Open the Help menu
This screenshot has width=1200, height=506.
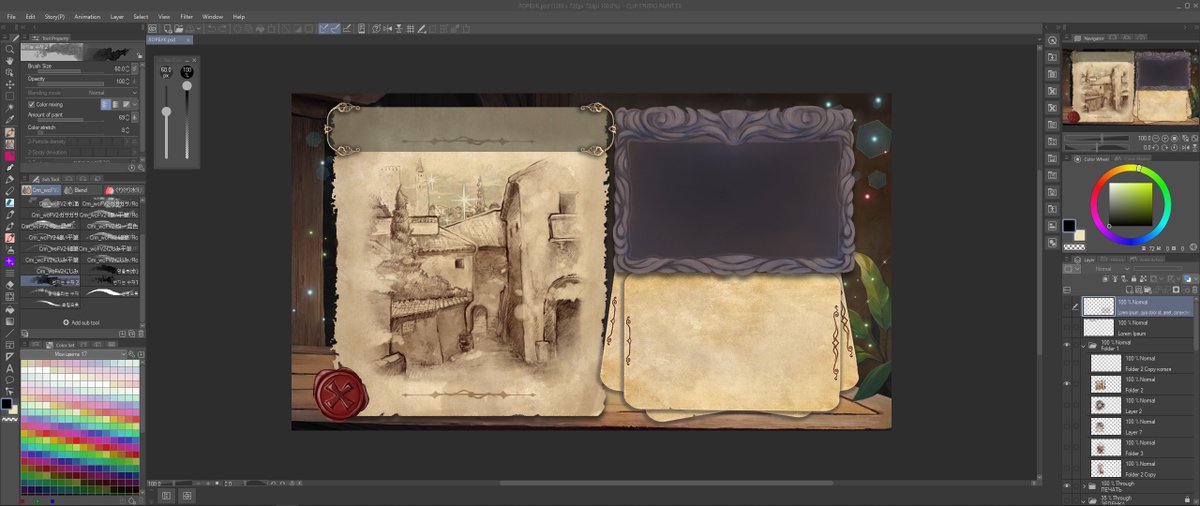[x=239, y=17]
